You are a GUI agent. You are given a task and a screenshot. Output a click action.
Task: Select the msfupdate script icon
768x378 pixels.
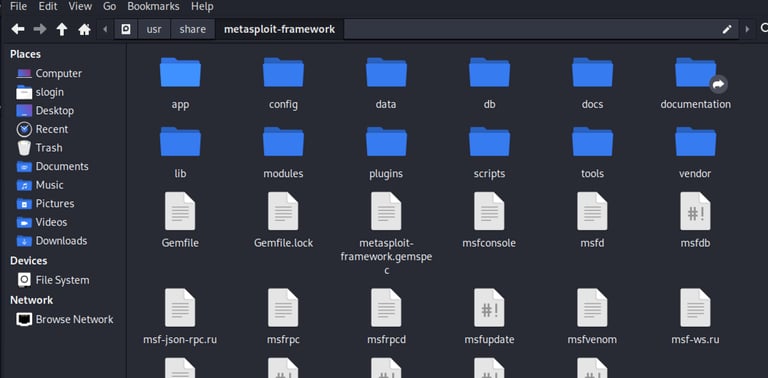(x=489, y=308)
